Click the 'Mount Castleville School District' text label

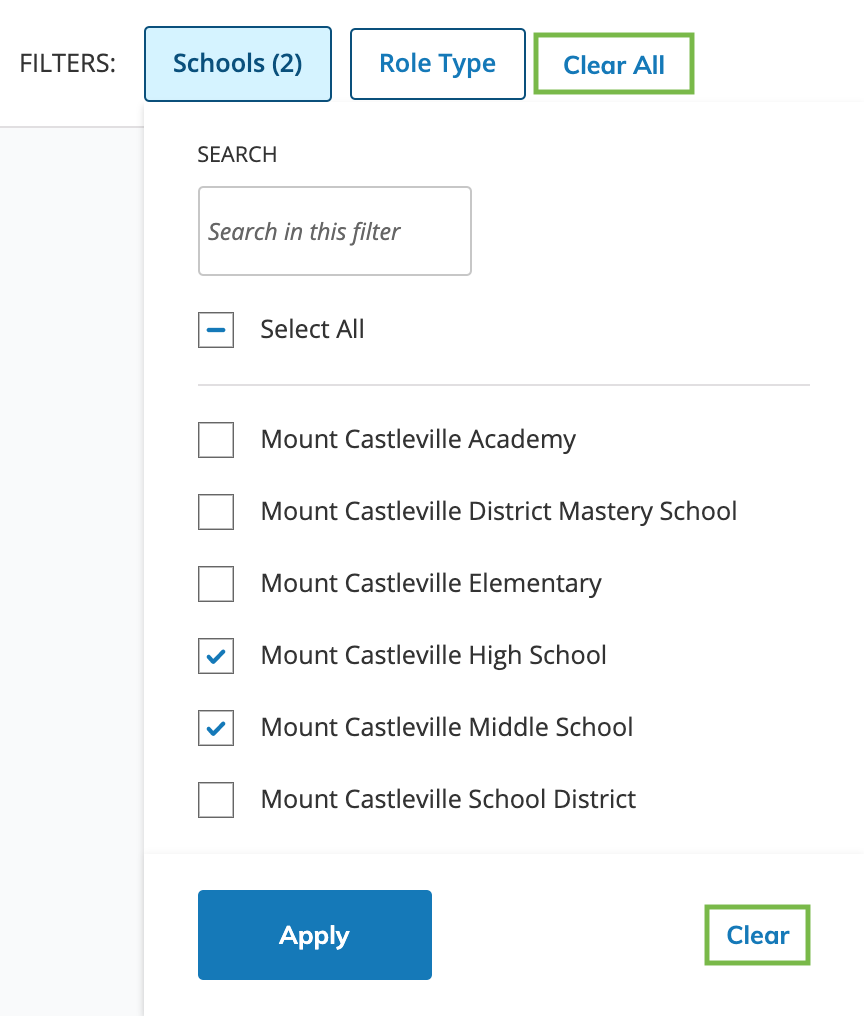pos(448,800)
